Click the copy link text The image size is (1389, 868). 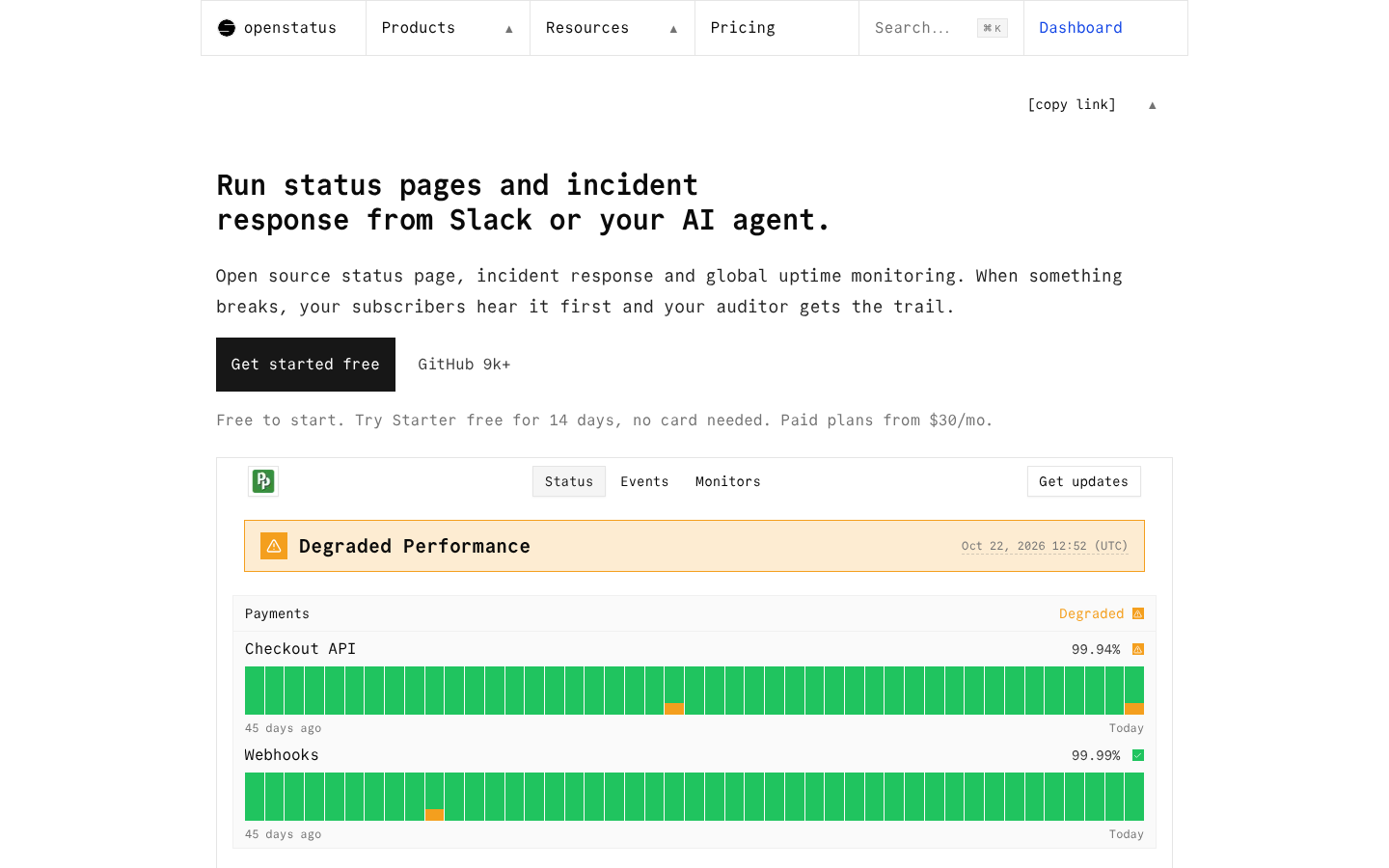(1072, 104)
